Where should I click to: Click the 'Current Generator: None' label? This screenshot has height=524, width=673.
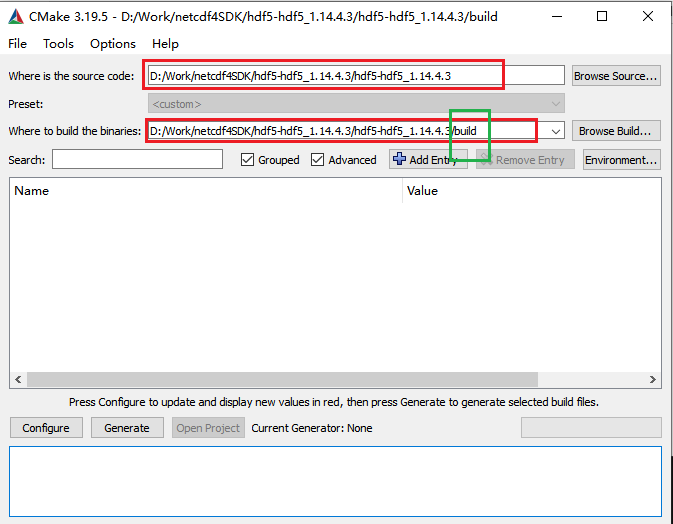(x=312, y=428)
